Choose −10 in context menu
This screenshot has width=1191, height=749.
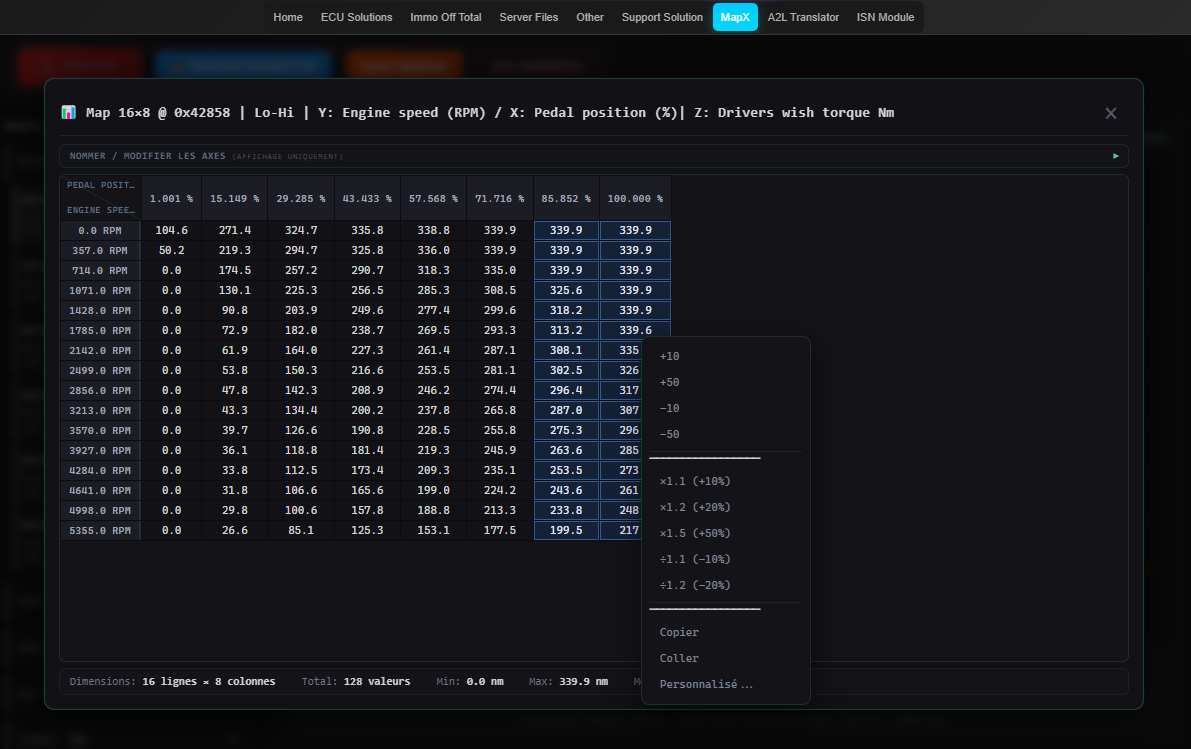(x=725, y=408)
